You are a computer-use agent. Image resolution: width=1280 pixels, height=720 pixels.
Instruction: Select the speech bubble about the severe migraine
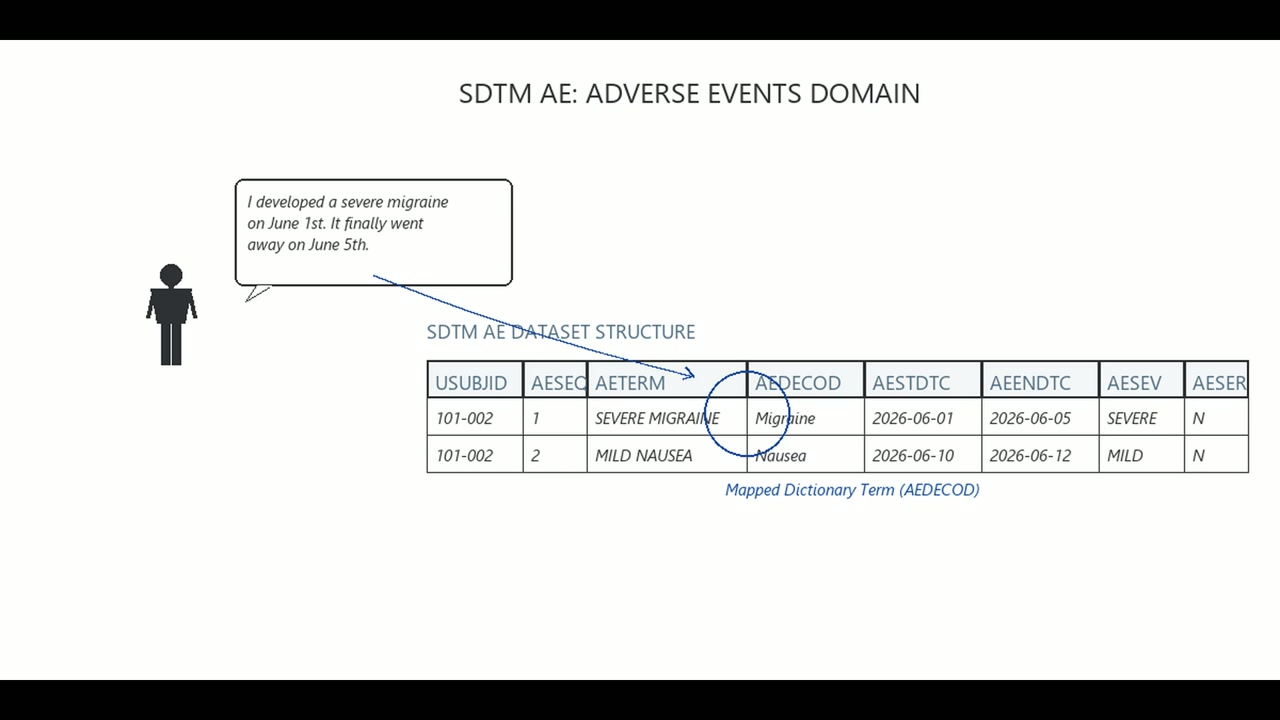point(373,233)
